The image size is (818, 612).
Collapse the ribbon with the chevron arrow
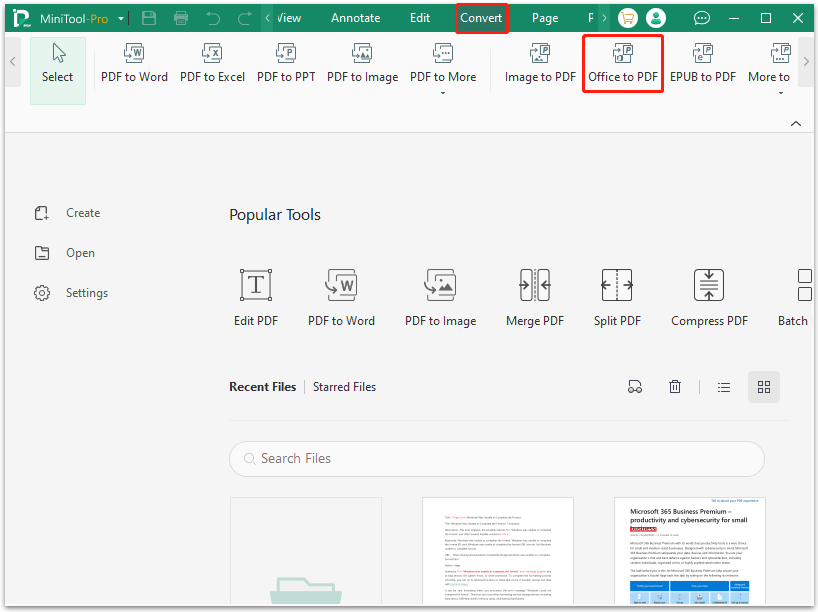pos(795,122)
